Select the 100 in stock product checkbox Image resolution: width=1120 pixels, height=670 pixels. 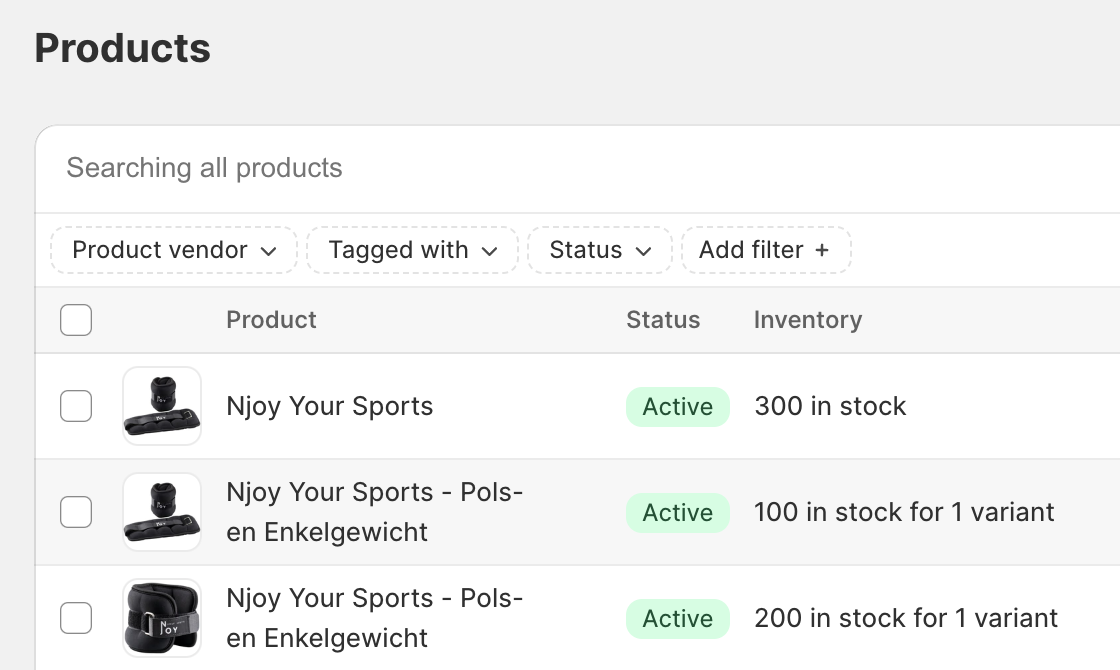click(76, 512)
